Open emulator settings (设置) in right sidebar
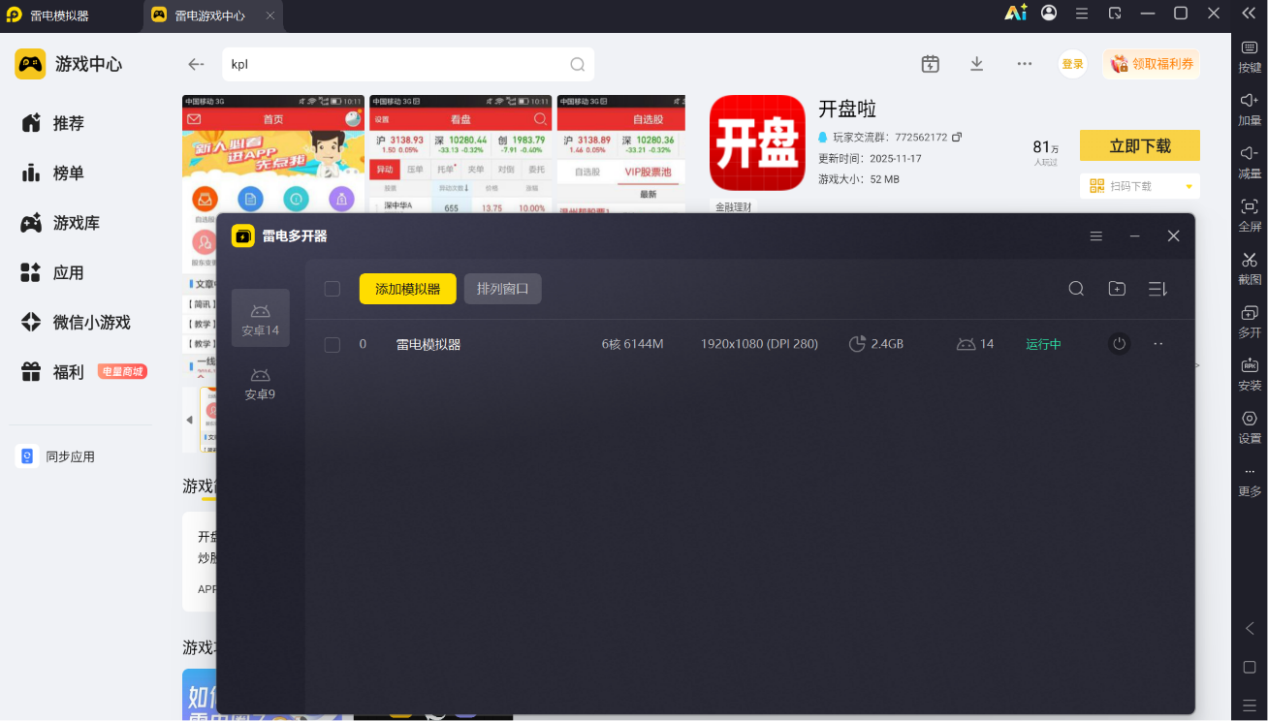Screen dimensions: 1268x721 click(1250, 427)
